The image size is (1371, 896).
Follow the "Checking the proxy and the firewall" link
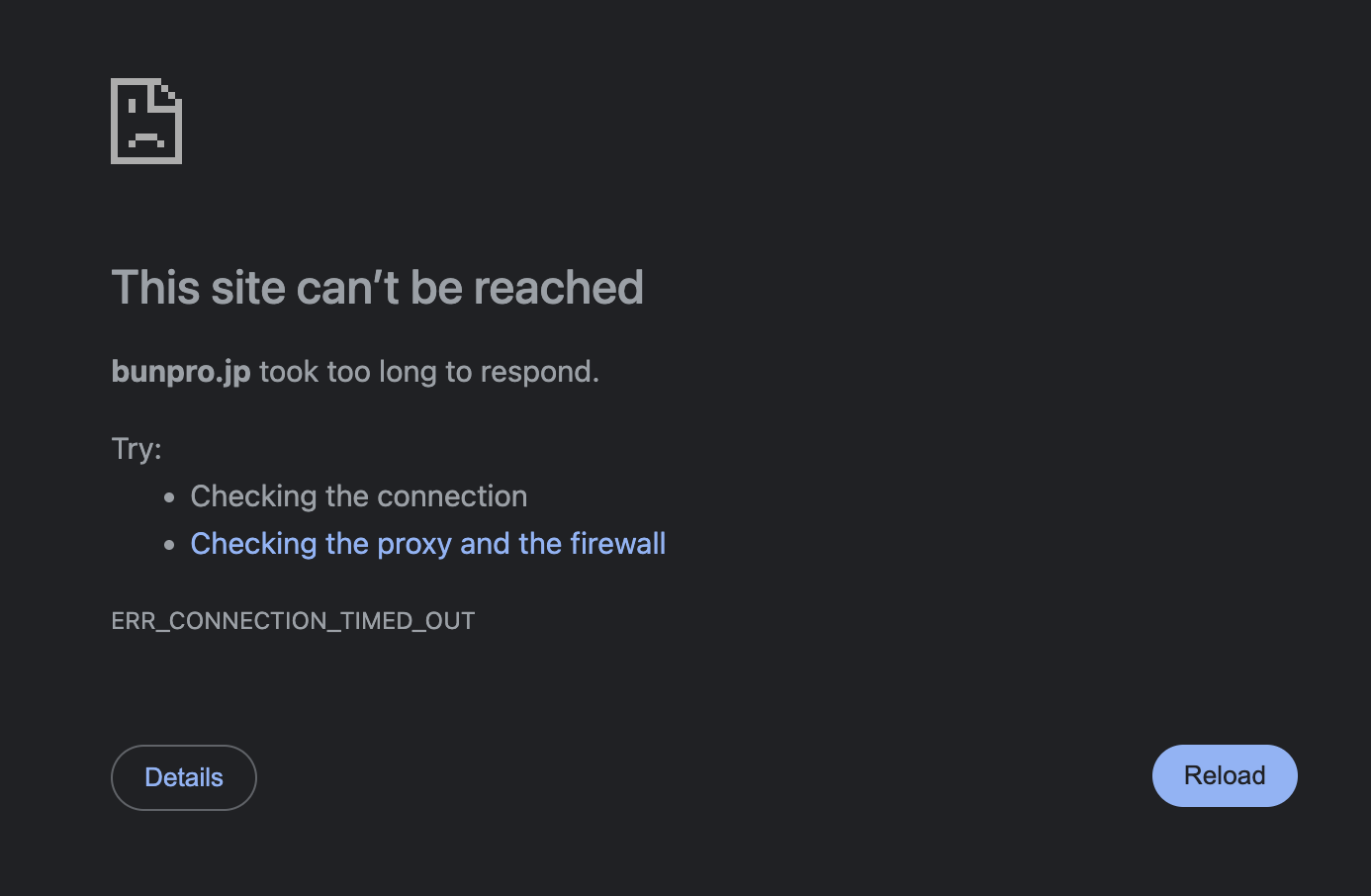click(427, 544)
